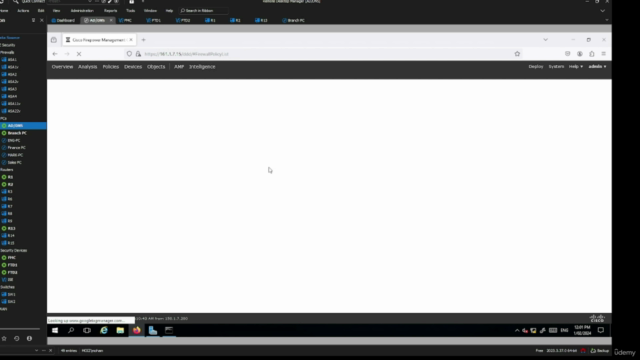Switch to the Branch PC session tab
The height and width of the screenshot is (360, 640).
(293, 20)
